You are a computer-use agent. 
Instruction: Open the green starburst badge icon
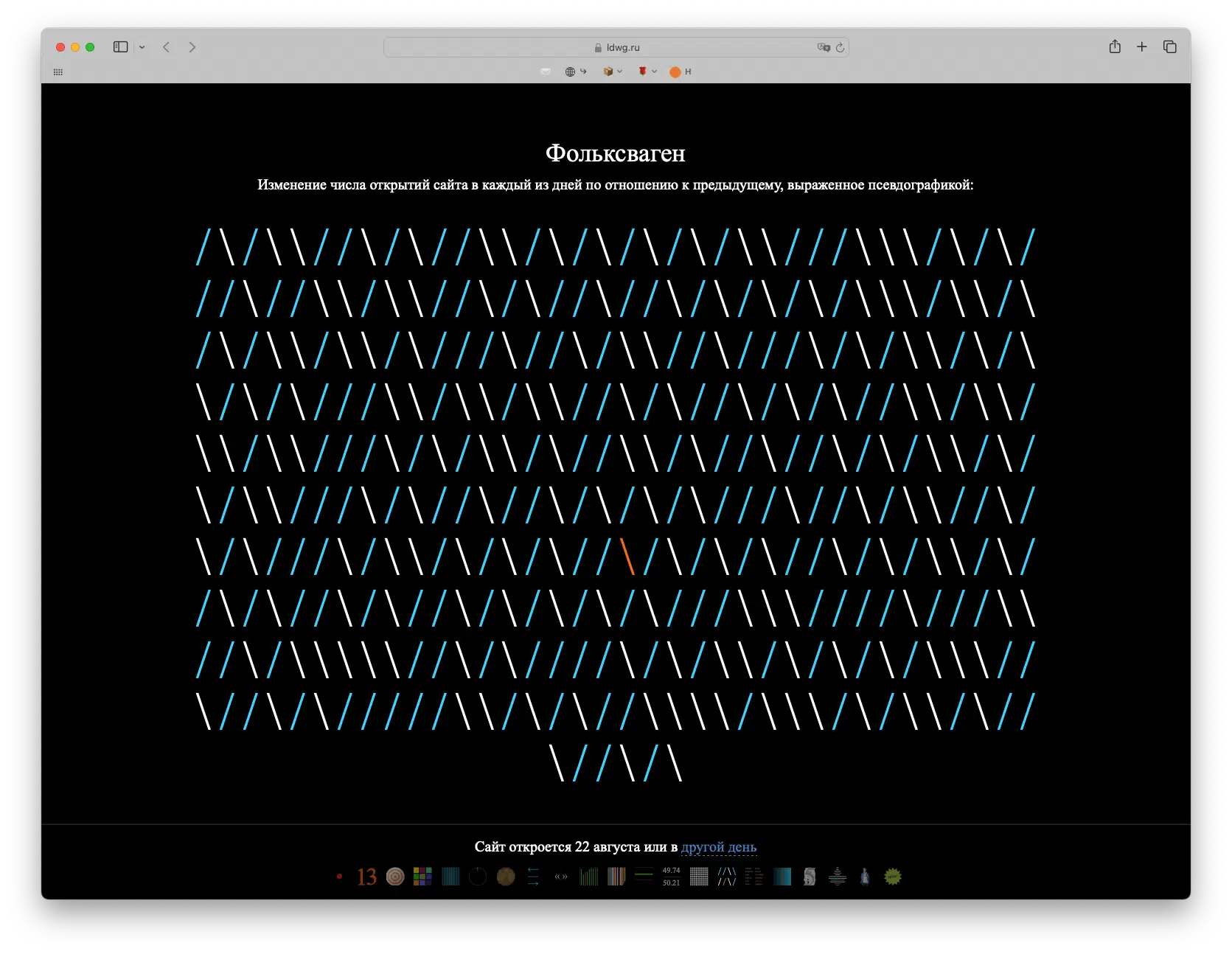893,877
